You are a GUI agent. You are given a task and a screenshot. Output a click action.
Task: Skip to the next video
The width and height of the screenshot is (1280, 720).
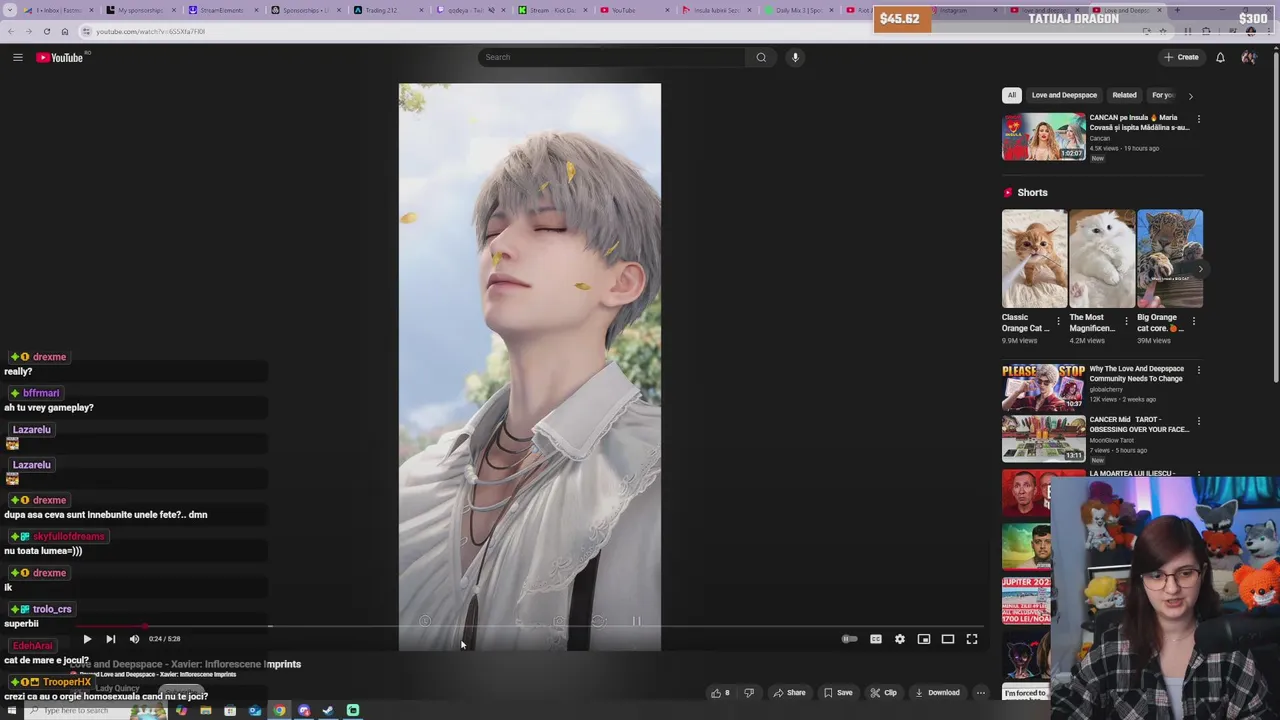tap(110, 639)
